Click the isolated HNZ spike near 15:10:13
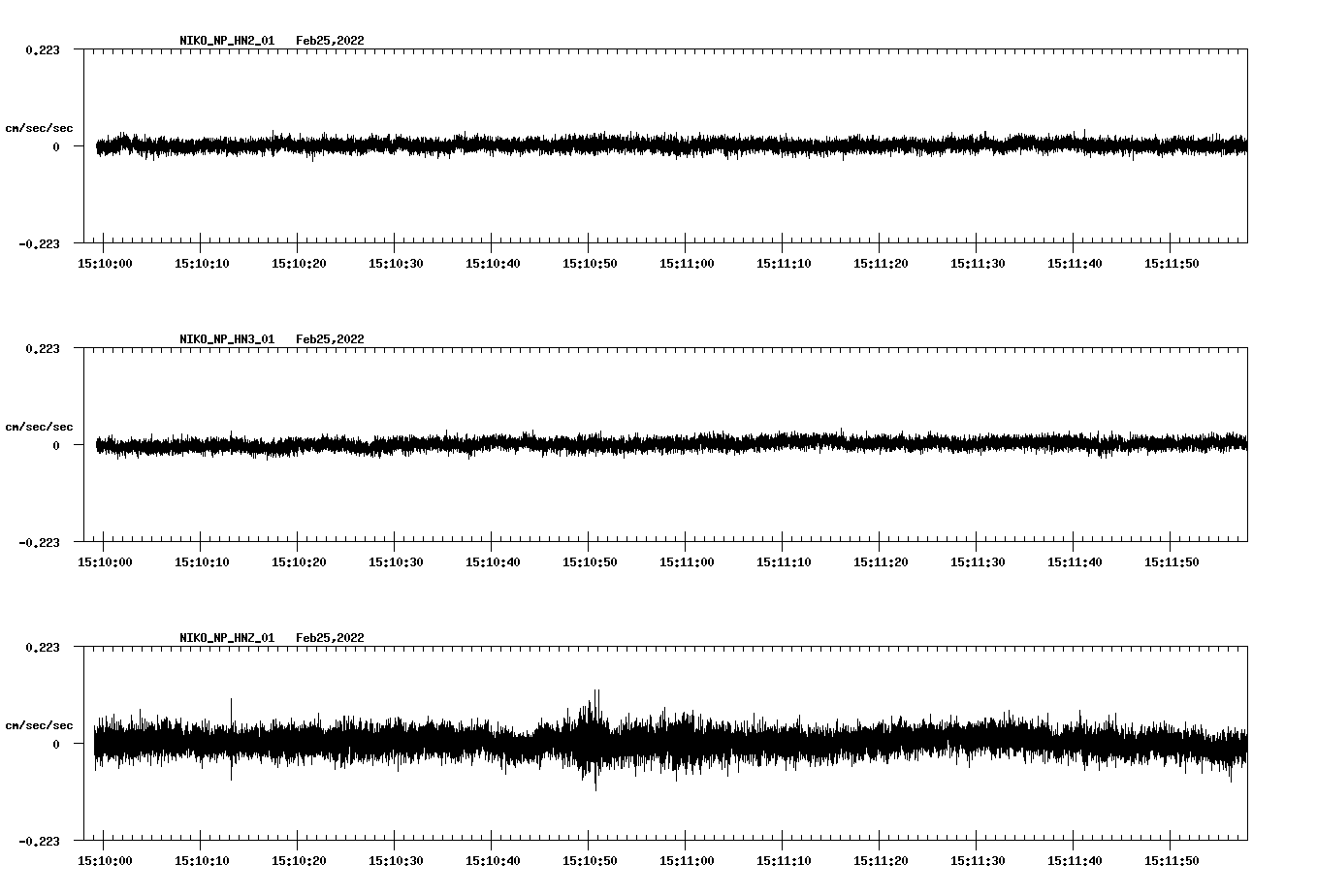Screen dimensions: 1317x896 (231, 739)
